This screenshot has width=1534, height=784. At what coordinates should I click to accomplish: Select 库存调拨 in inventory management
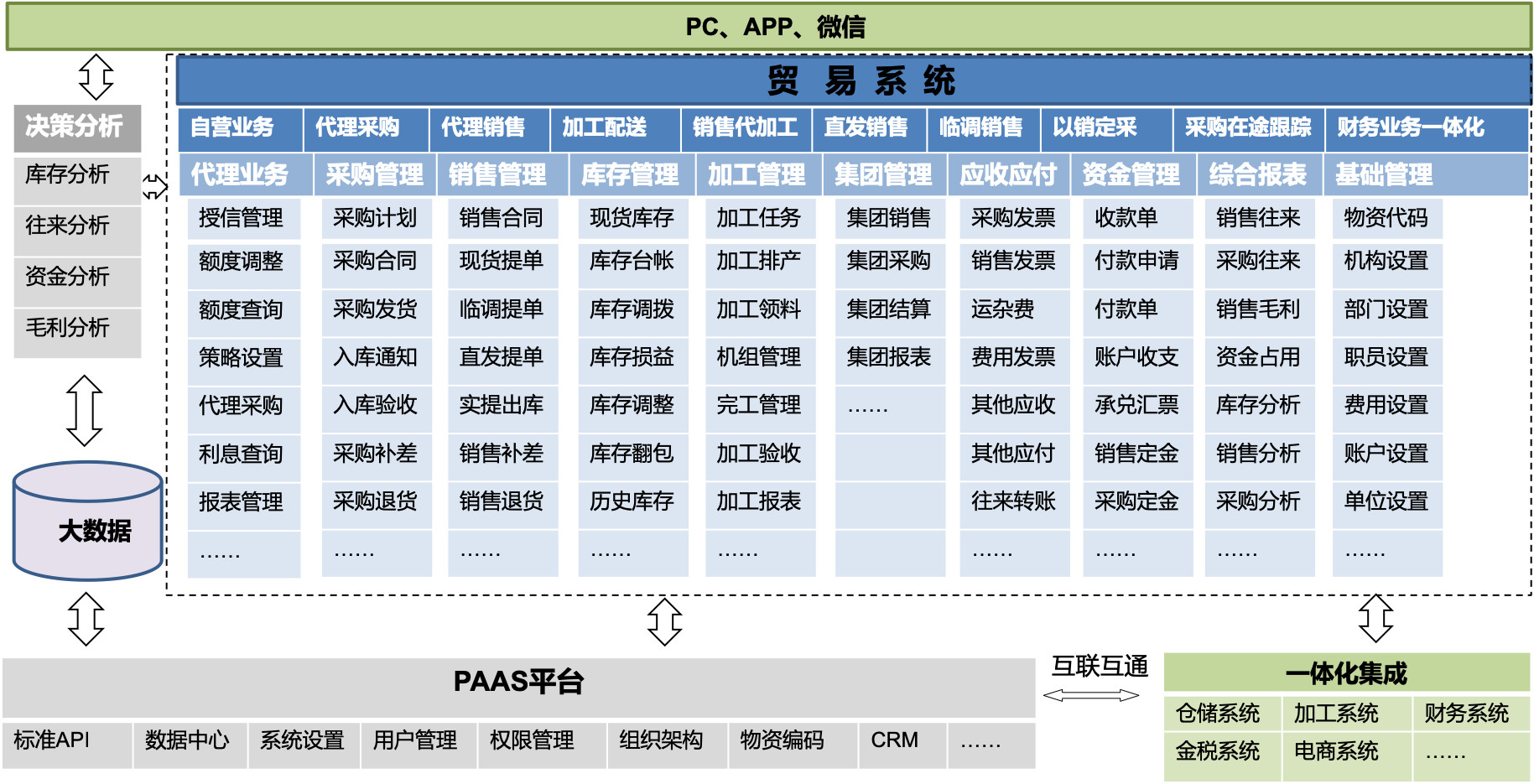click(631, 309)
